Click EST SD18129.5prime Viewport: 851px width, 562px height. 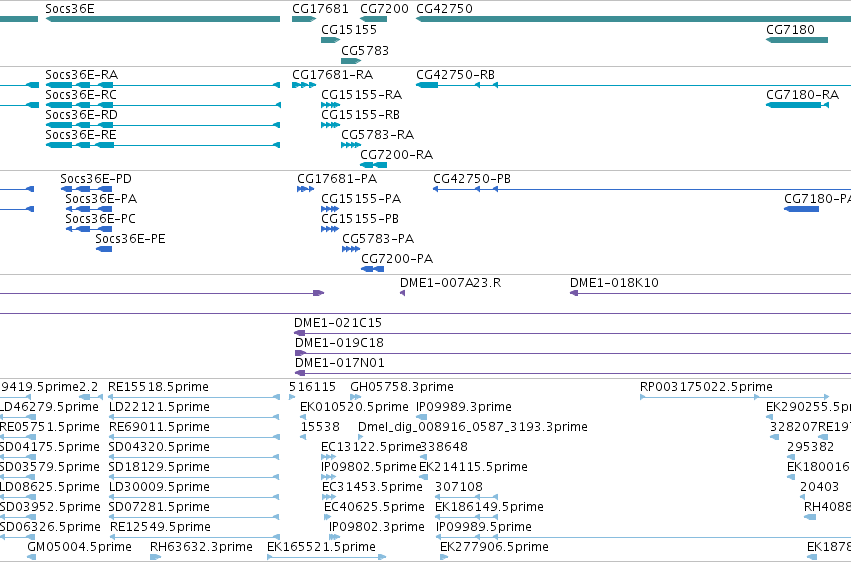194,477
